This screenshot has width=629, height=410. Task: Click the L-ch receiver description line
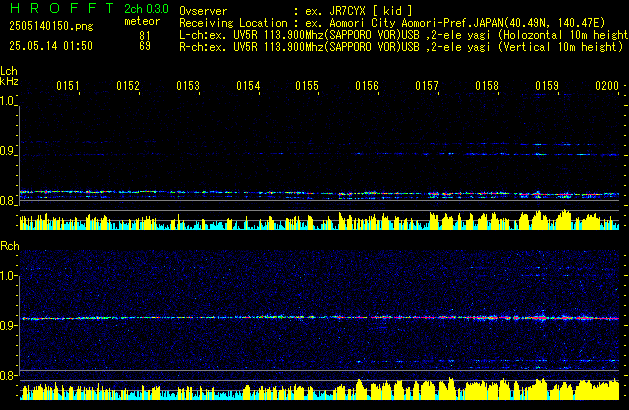click(404, 35)
